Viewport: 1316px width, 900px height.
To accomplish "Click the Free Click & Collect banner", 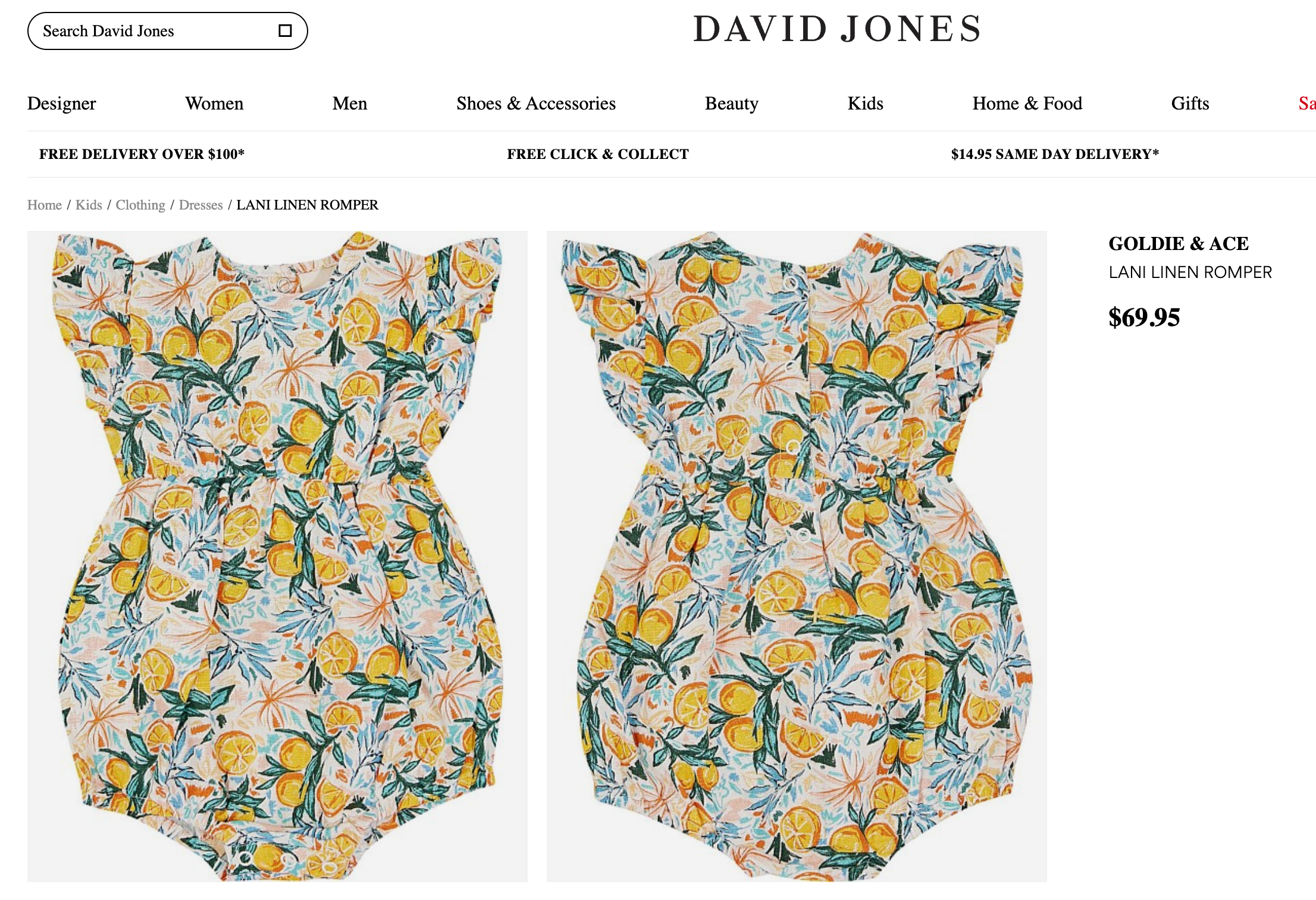I will click(x=598, y=154).
